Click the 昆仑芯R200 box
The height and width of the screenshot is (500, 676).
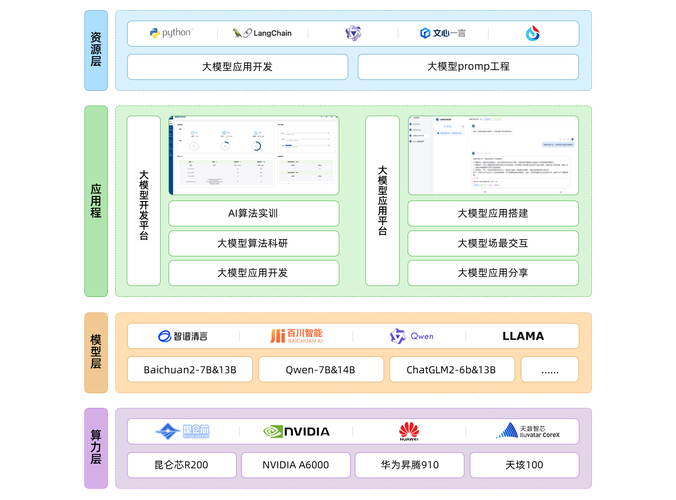182,465
